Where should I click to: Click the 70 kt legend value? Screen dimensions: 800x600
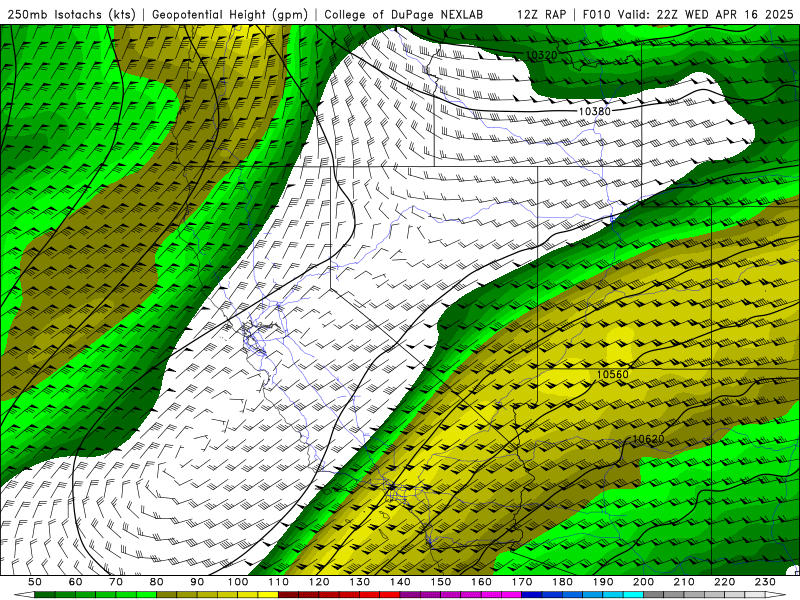(116, 582)
